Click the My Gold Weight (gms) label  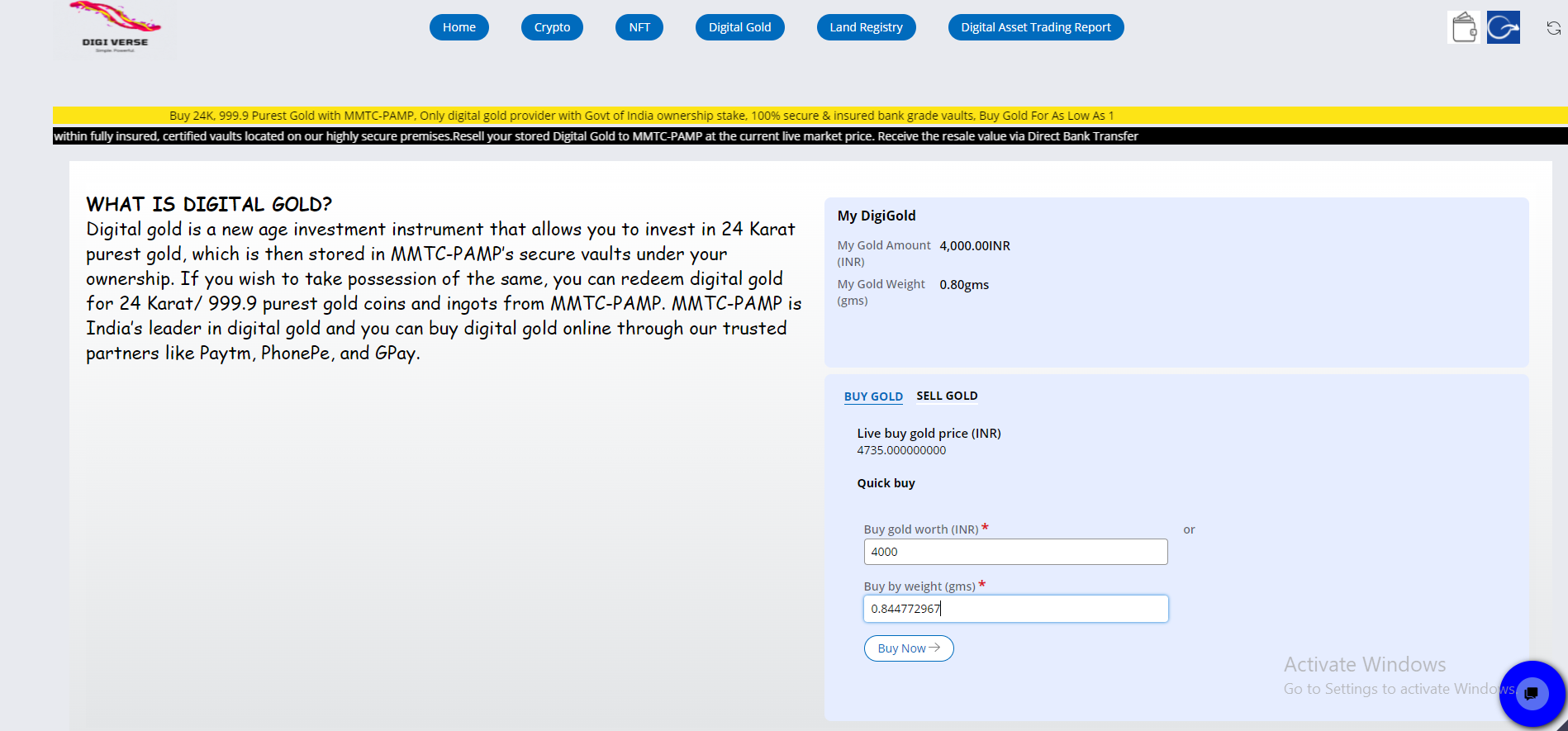(881, 292)
